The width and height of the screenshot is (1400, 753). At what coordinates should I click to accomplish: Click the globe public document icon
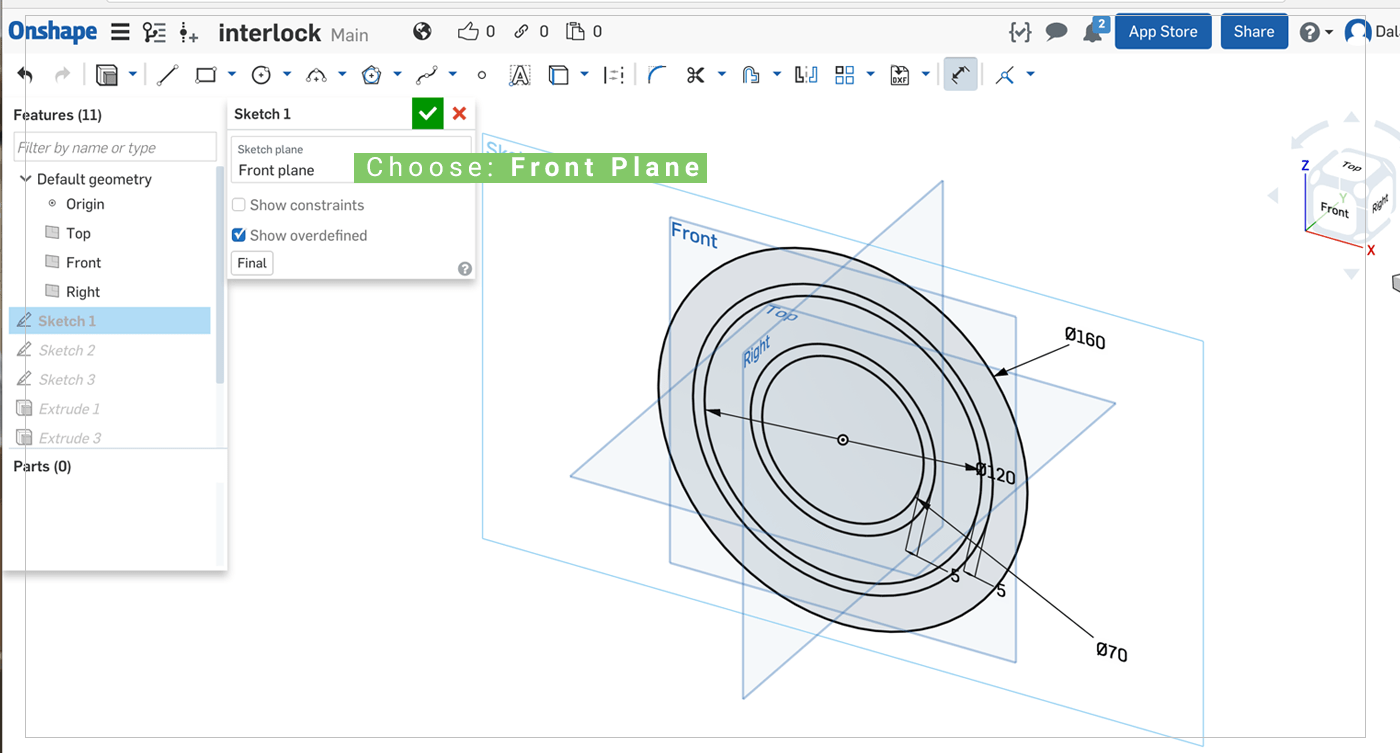point(422,32)
